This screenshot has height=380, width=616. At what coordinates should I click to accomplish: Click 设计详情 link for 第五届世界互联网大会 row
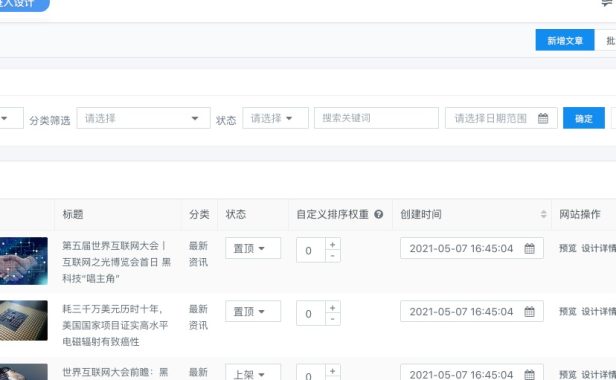click(599, 248)
